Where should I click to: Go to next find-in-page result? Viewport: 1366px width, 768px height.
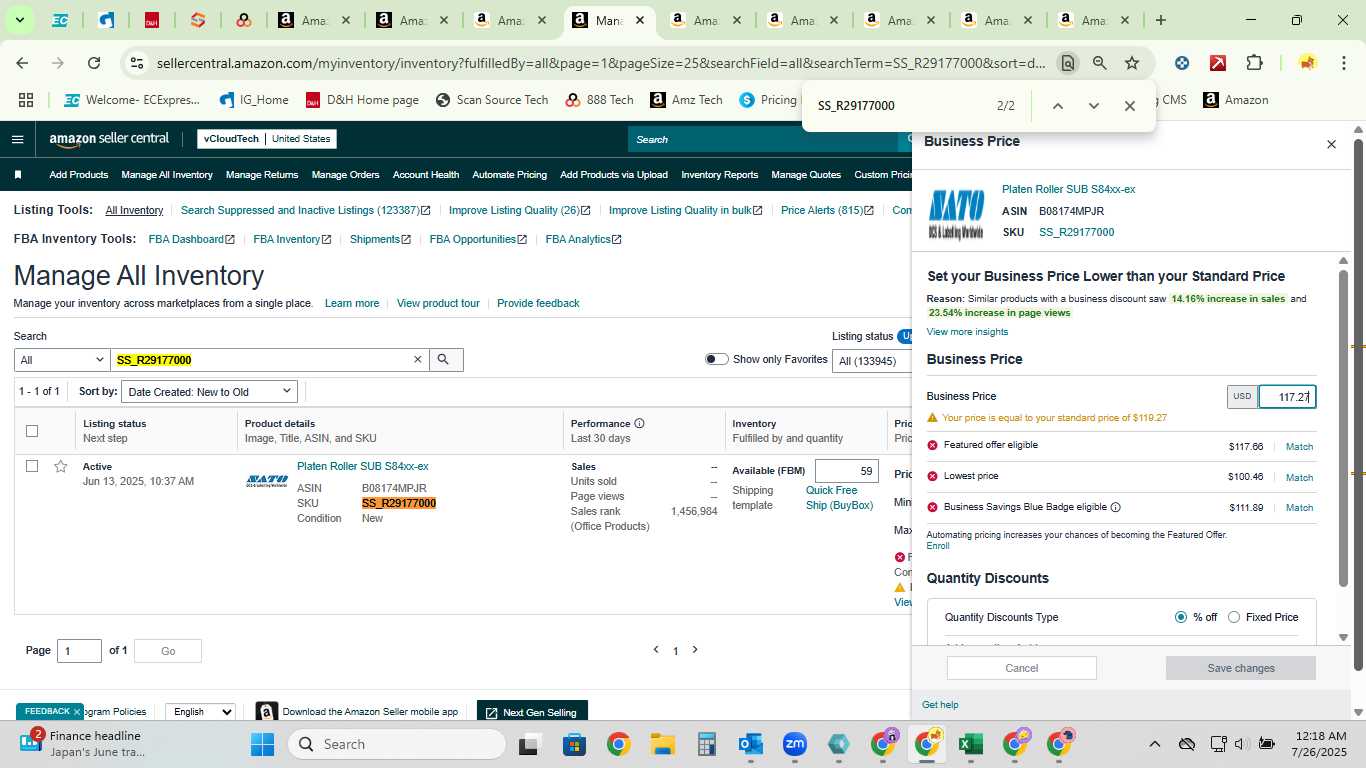[1093, 106]
